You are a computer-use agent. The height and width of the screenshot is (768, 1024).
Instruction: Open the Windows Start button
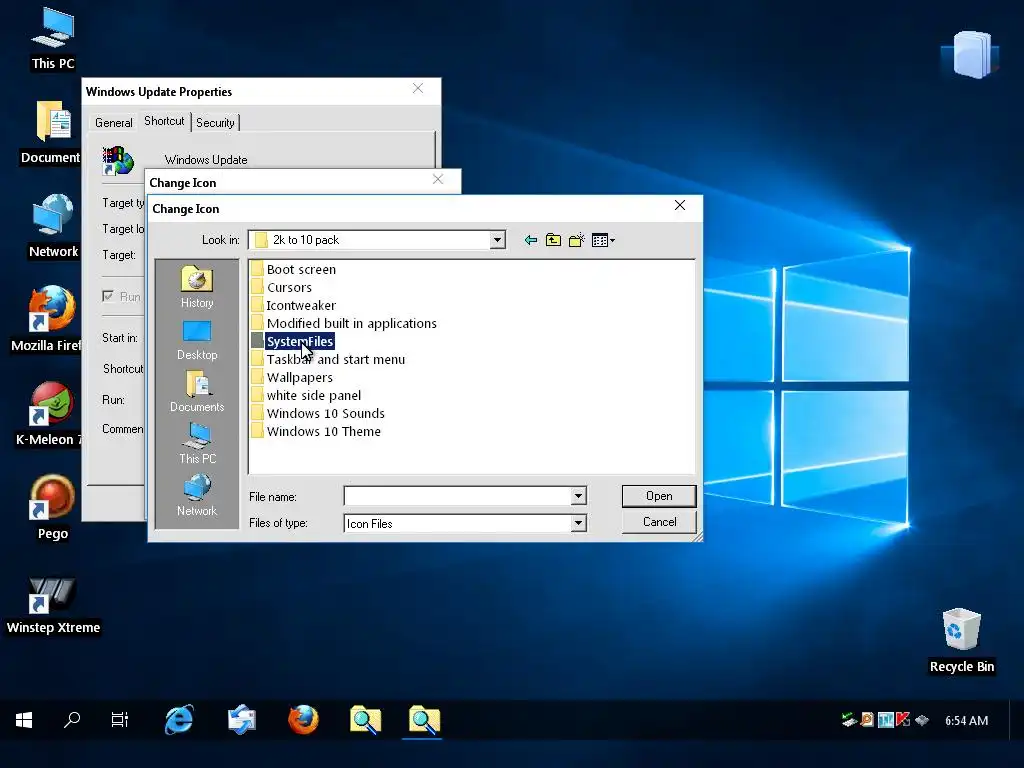click(24, 720)
